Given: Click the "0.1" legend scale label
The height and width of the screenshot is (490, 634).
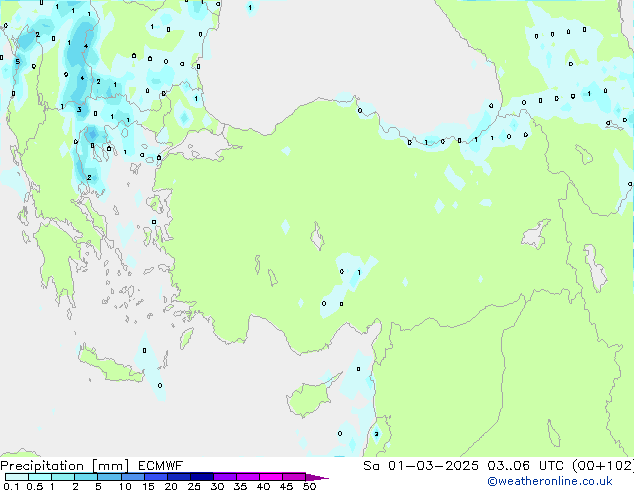Looking at the screenshot, I should (x=11, y=486).
